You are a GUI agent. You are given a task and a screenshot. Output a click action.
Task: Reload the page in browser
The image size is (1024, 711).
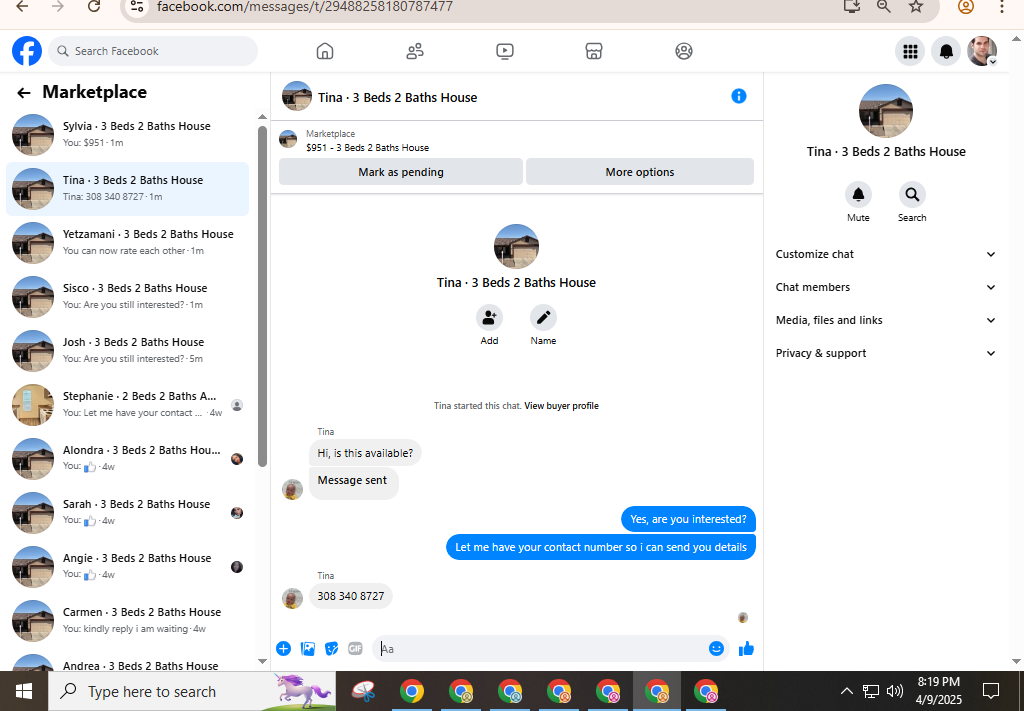pos(93,7)
